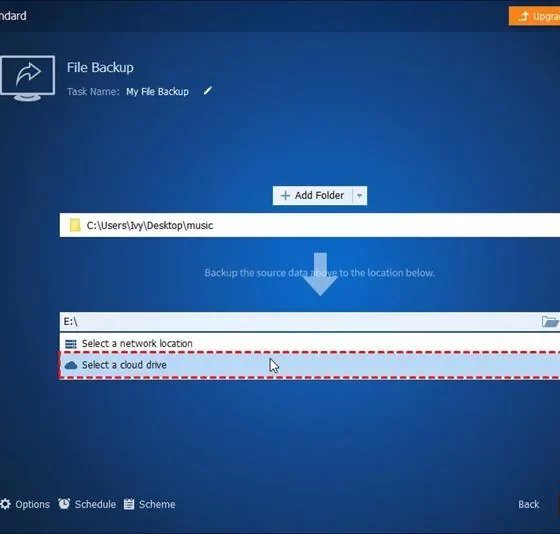The width and height of the screenshot is (560, 534).
Task: Click the network location icon
Action: click(71, 344)
